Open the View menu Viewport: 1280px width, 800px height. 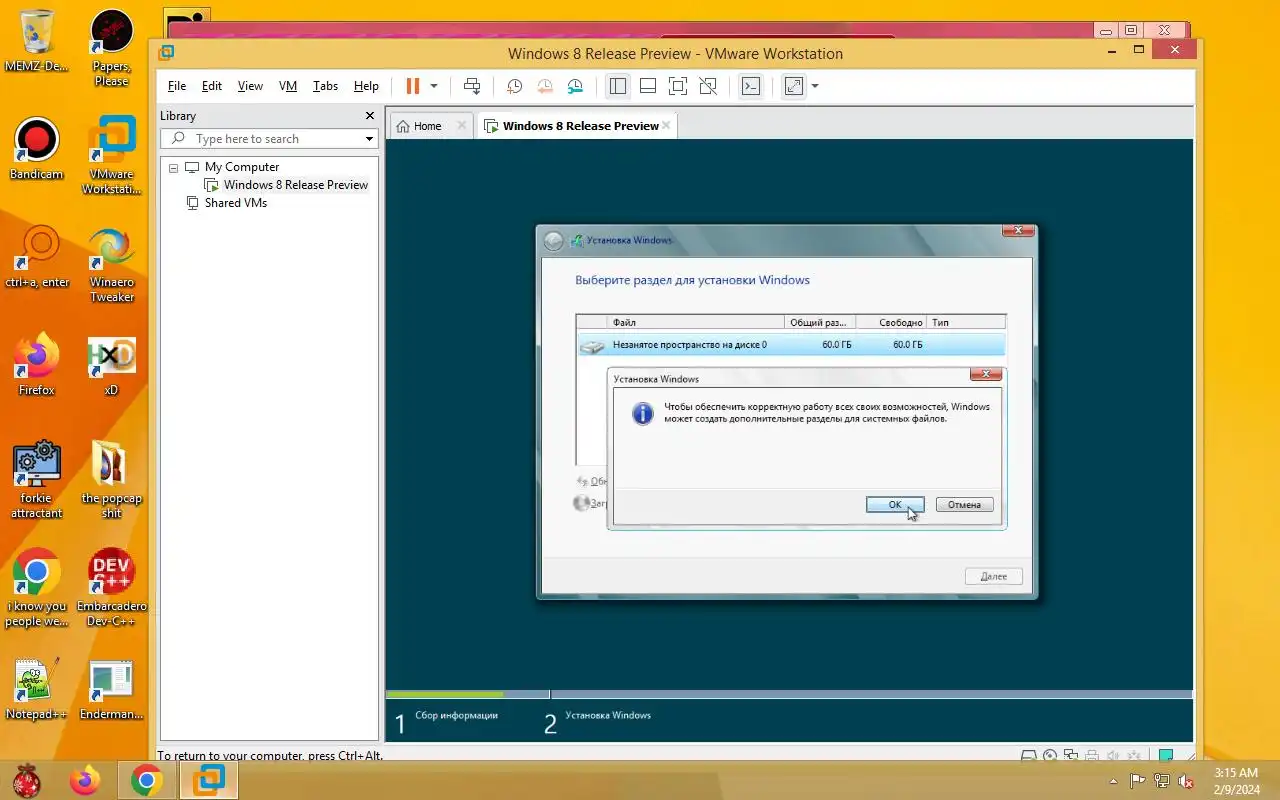coord(250,86)
